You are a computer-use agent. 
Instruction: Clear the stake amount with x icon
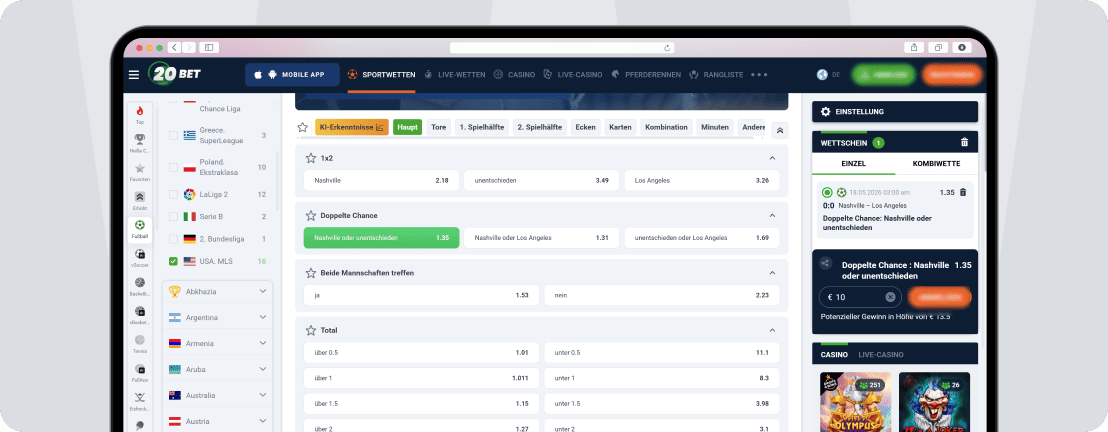pos(890,297)
